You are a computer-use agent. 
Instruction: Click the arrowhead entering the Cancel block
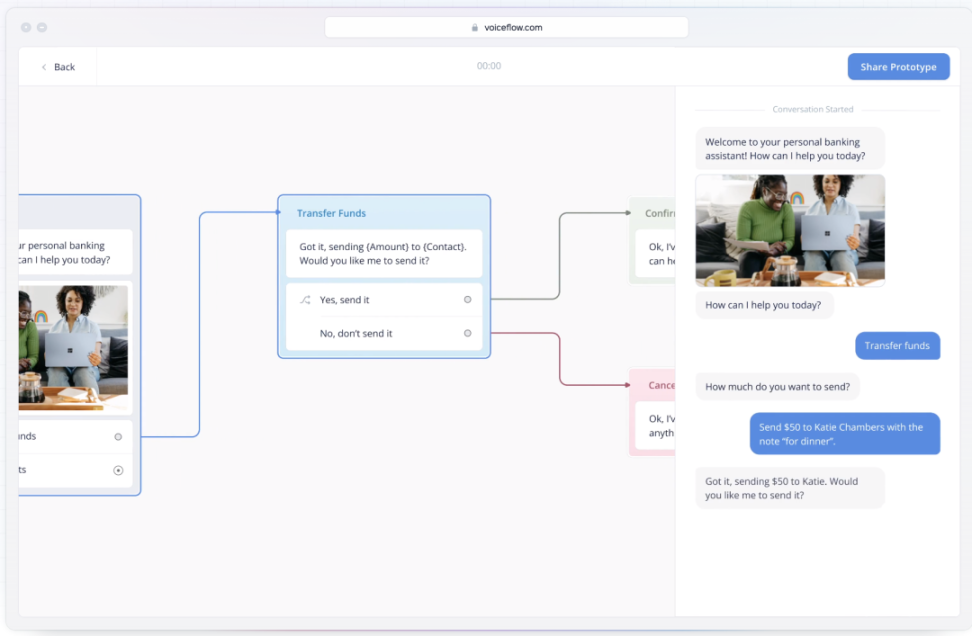[x=627, y=383]
